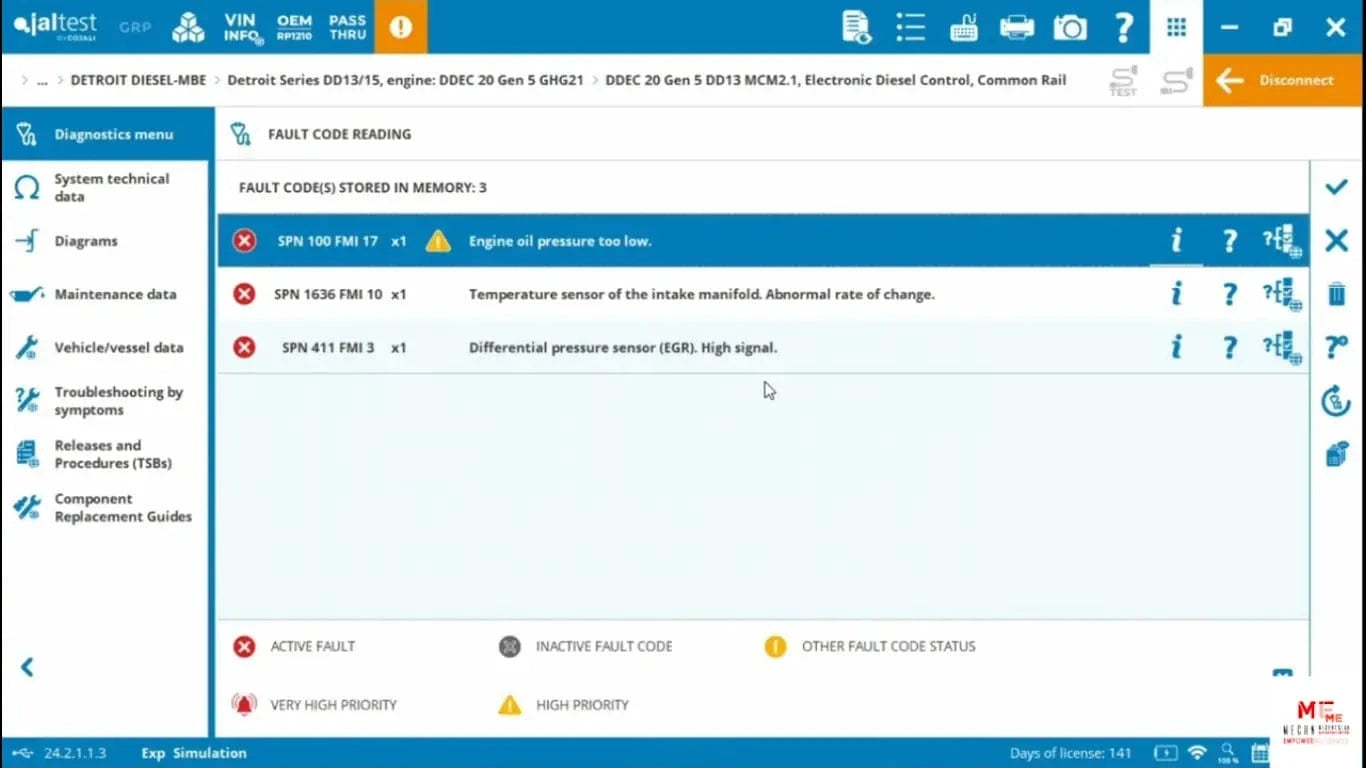Click the FAULT CODE READING header

339,134
